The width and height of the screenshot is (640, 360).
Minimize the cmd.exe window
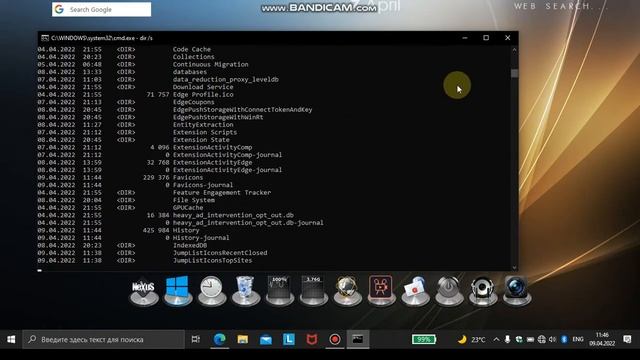coord(465,38)
